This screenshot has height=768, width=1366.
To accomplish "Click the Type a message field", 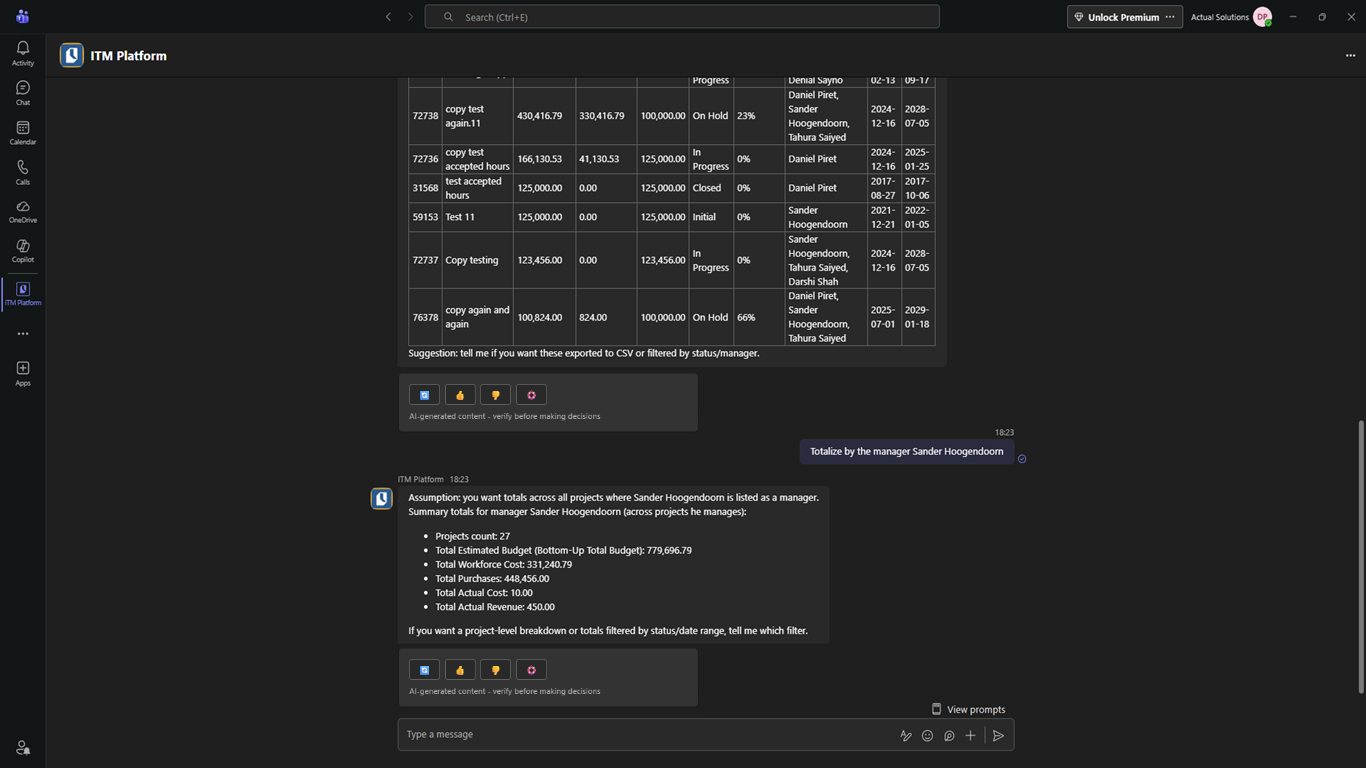I will [x=650, y=734].
